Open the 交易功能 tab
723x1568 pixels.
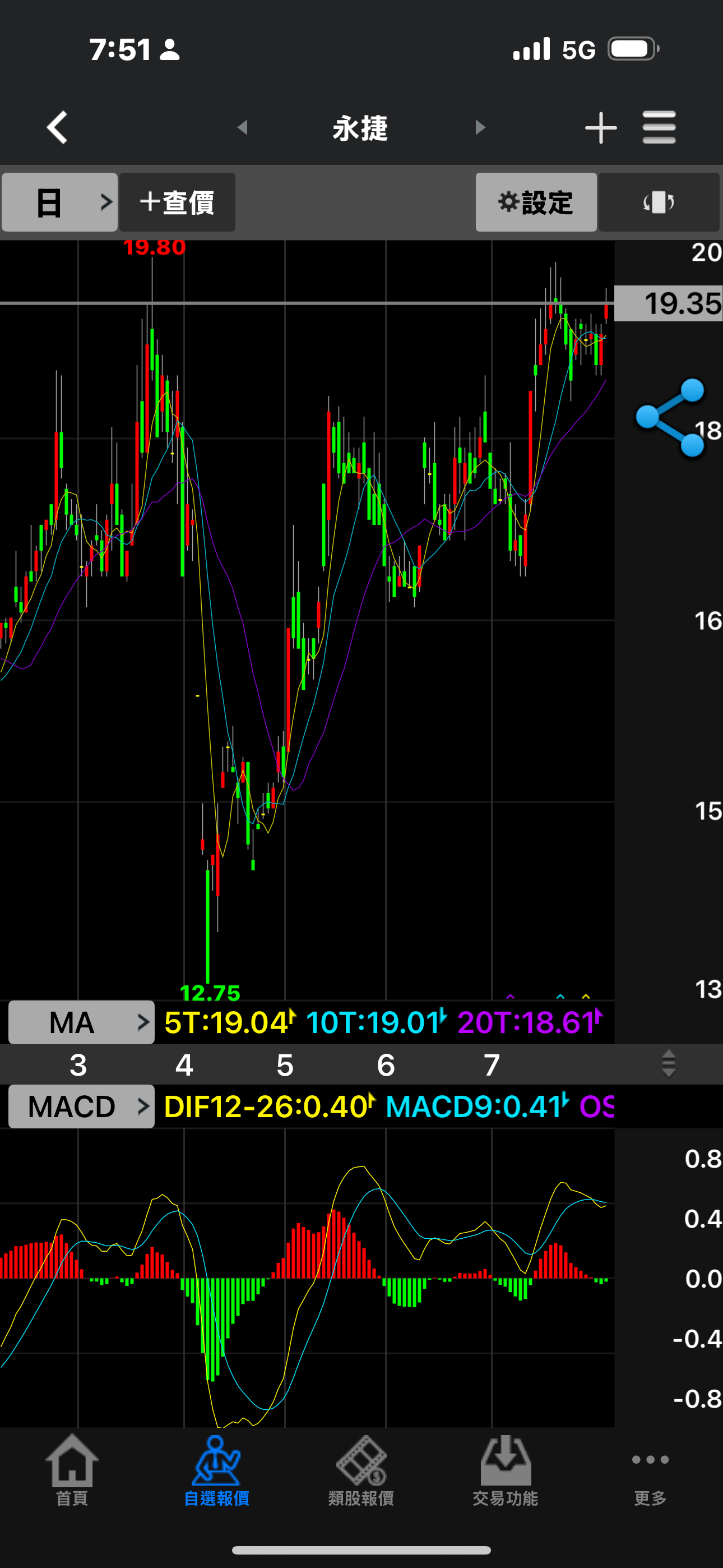(x=506, y=1471)
